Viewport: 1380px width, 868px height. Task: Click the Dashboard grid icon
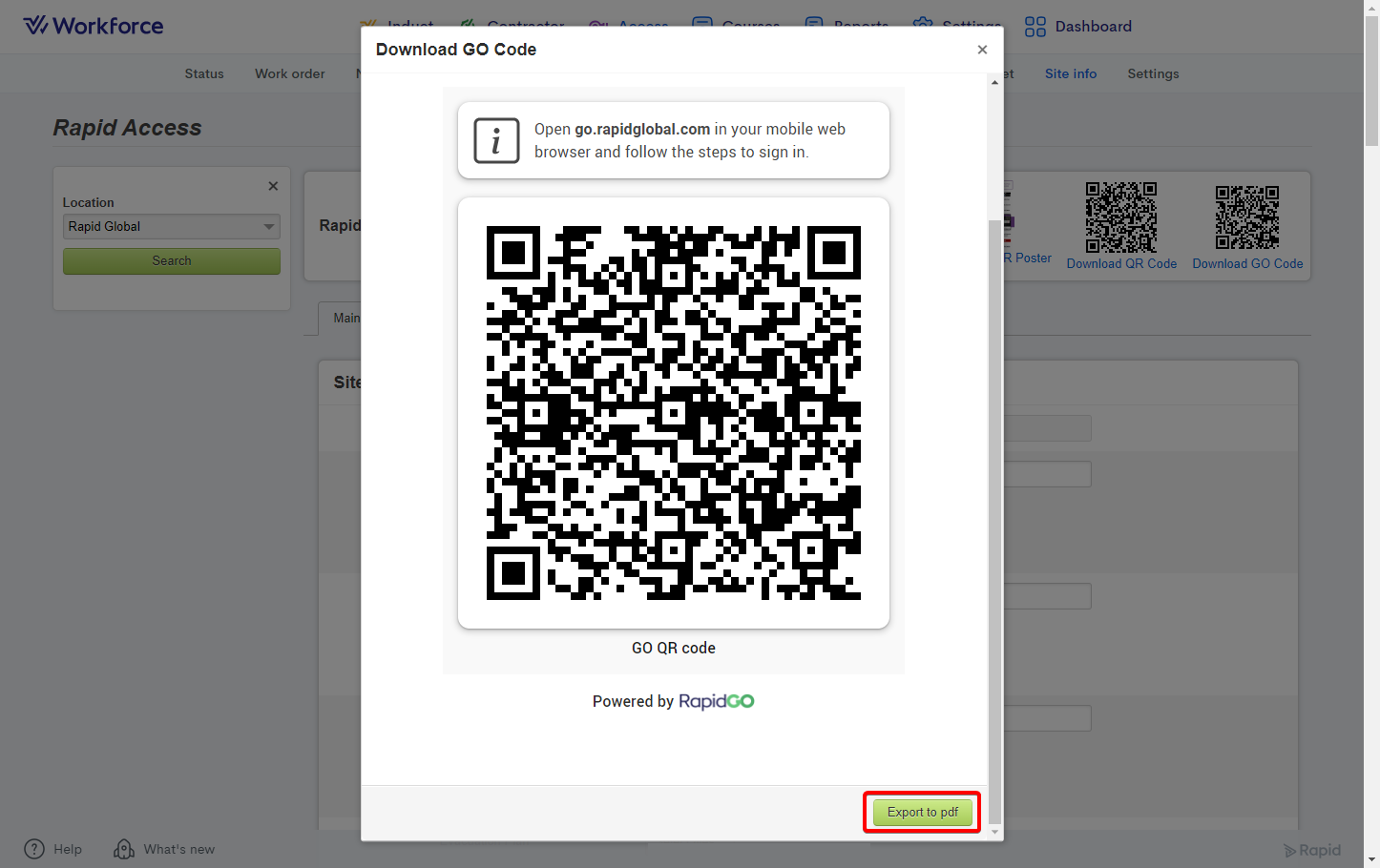1035,27
